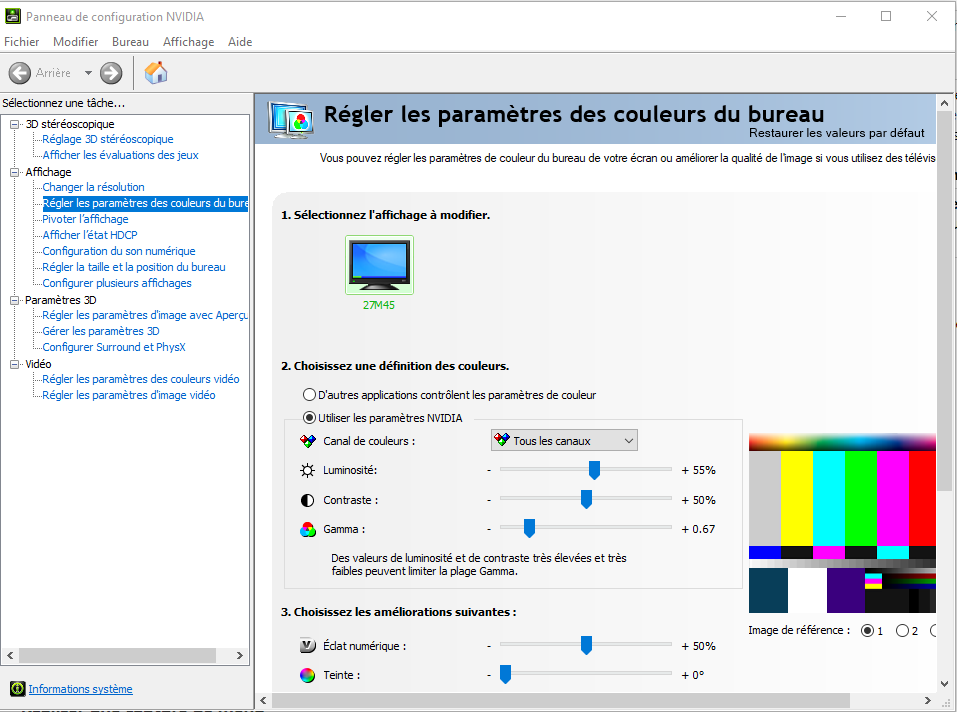Click the task tree horizontal scrollbar right arrow
957x712 pixels.
click(240, 655)
